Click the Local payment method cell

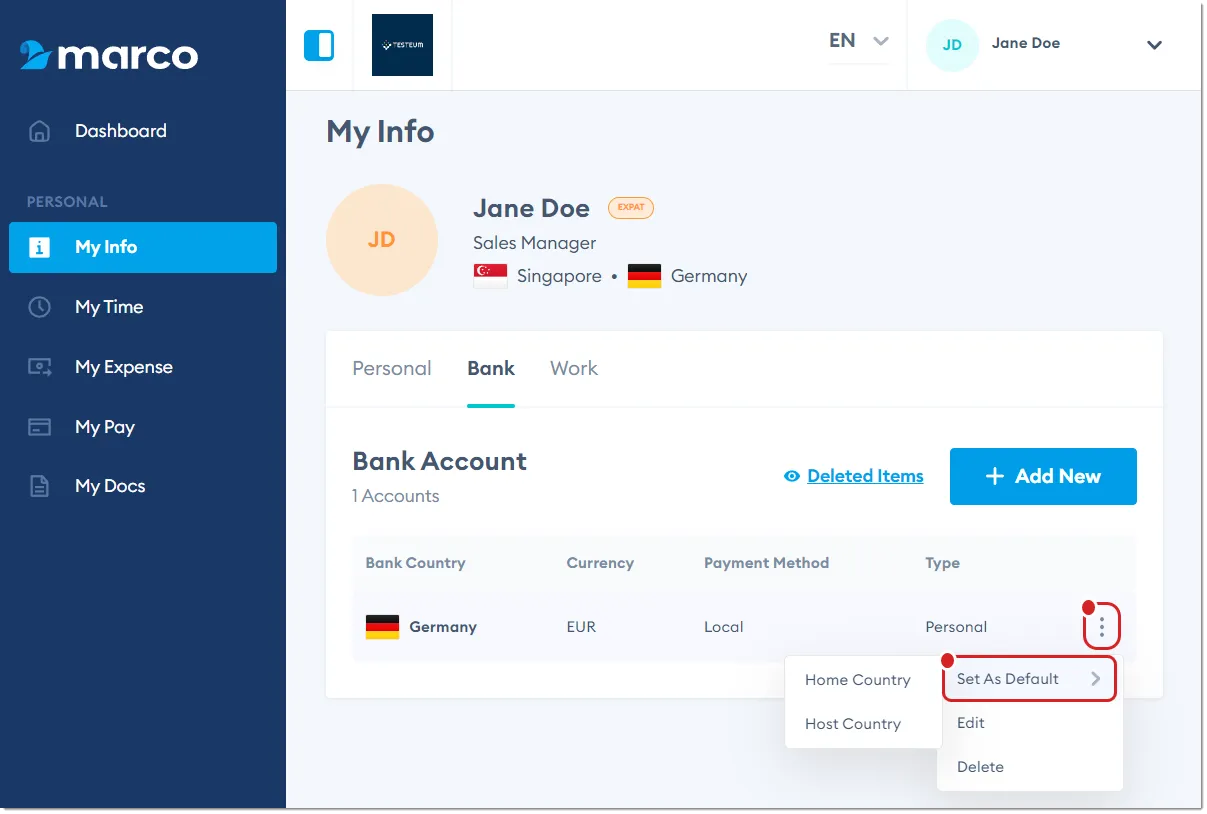pos(723,627)
